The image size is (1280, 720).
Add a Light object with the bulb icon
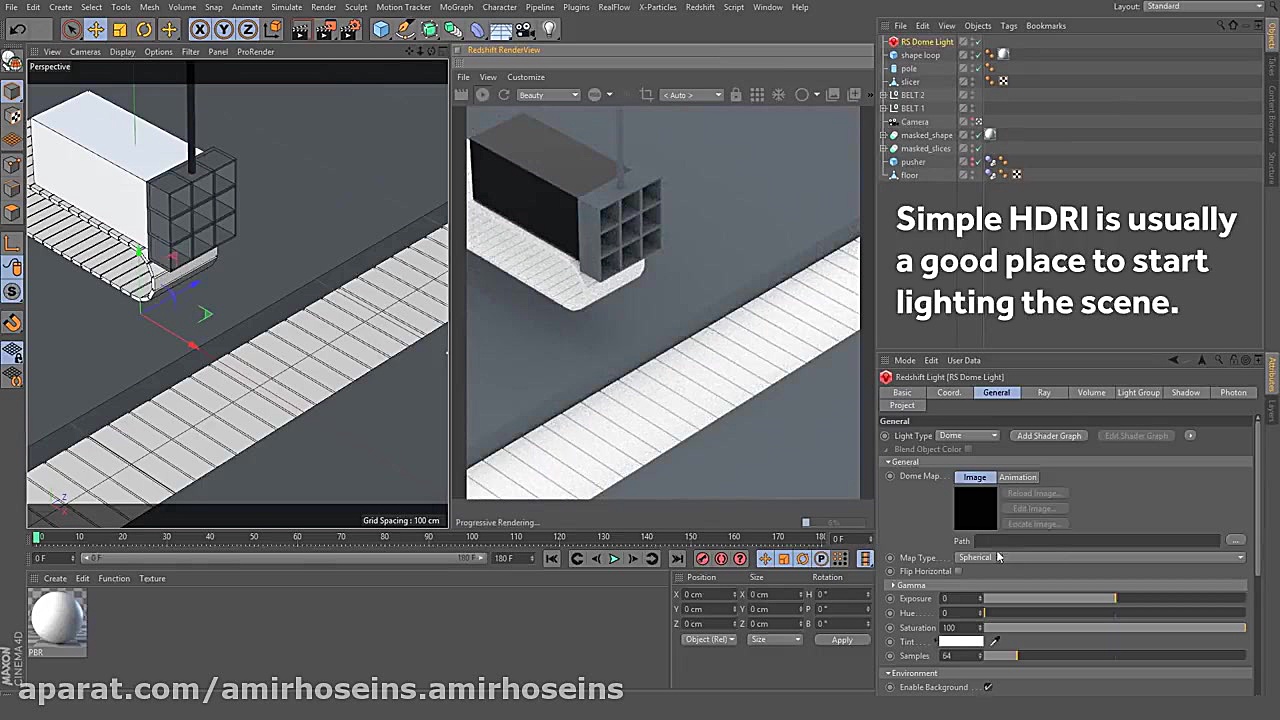pyautogui.click(x=548, y=30)
